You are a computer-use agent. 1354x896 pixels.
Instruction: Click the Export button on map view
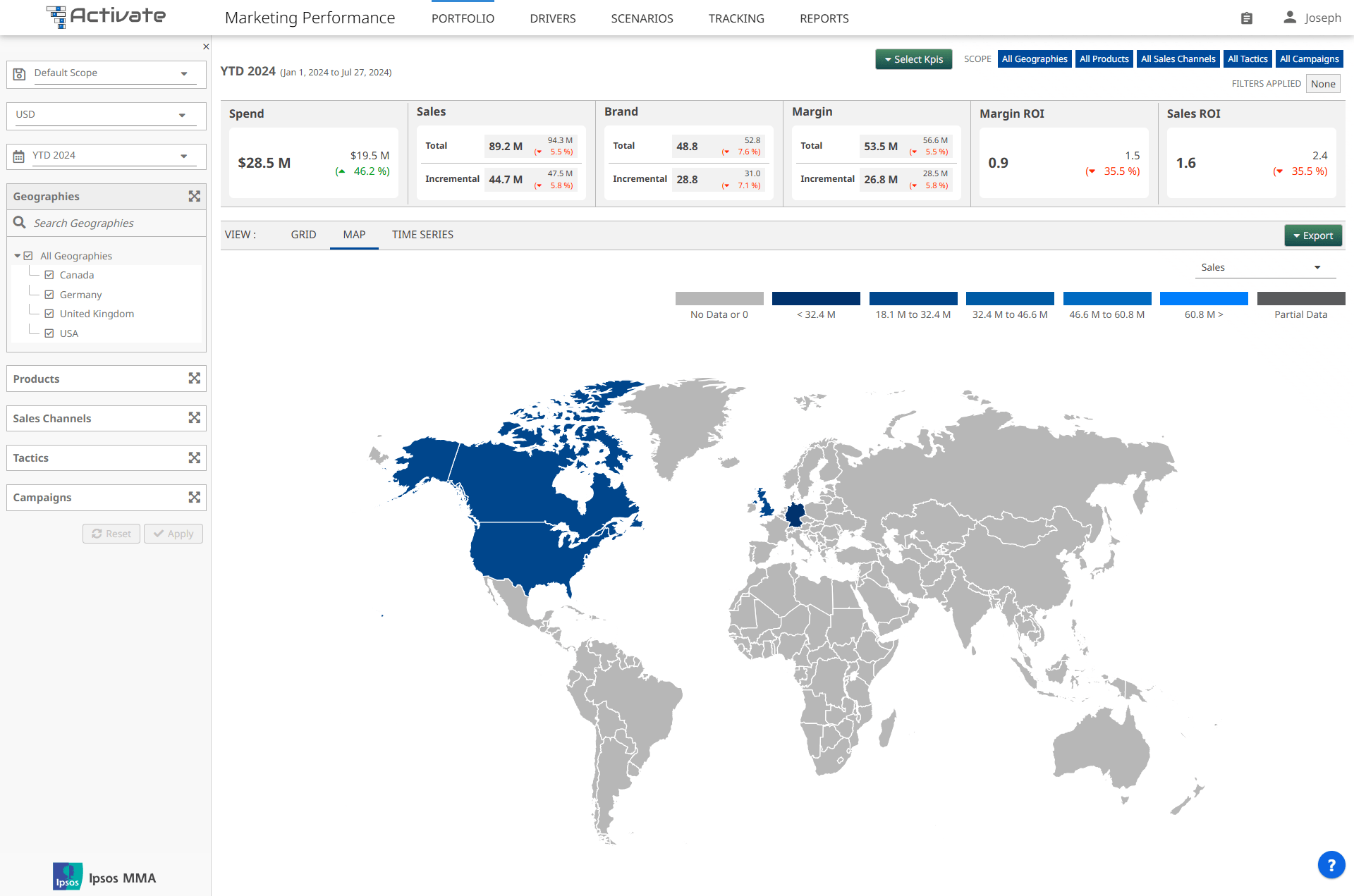pos(1312,234)
